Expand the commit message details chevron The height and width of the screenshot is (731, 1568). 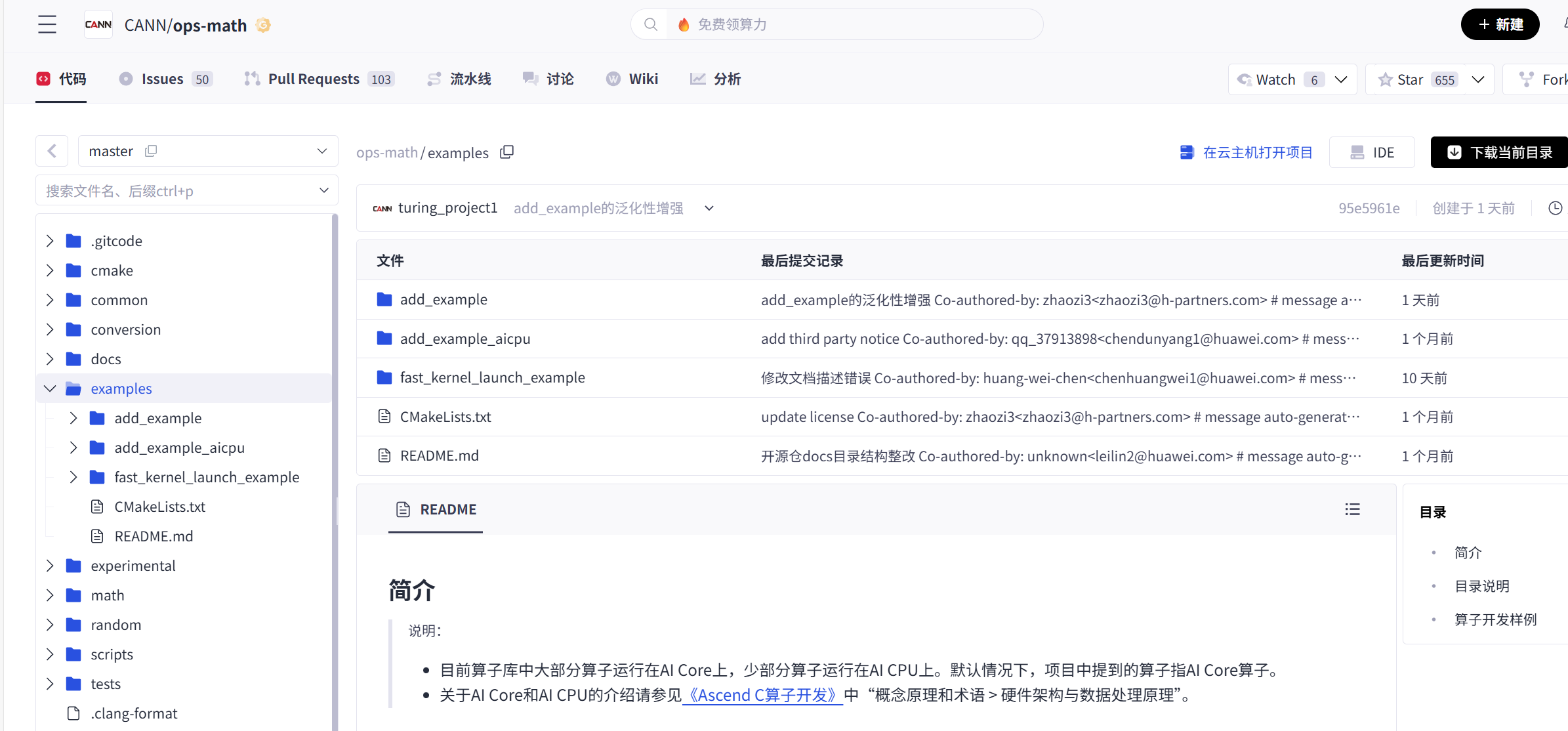[x=709, y=208]
